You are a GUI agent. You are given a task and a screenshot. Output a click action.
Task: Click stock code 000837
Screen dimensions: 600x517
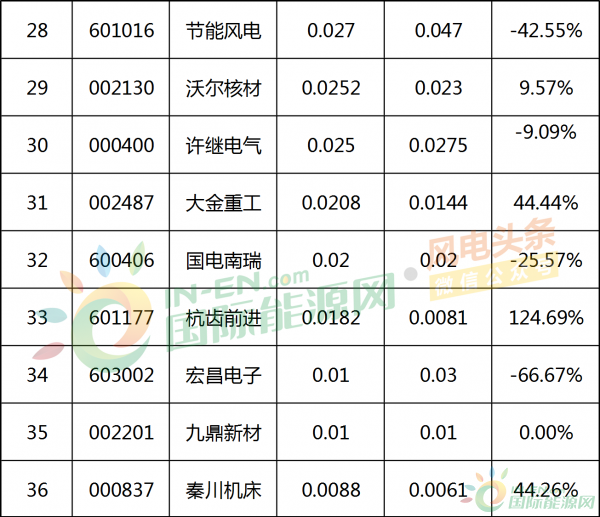tap(121, 490)
